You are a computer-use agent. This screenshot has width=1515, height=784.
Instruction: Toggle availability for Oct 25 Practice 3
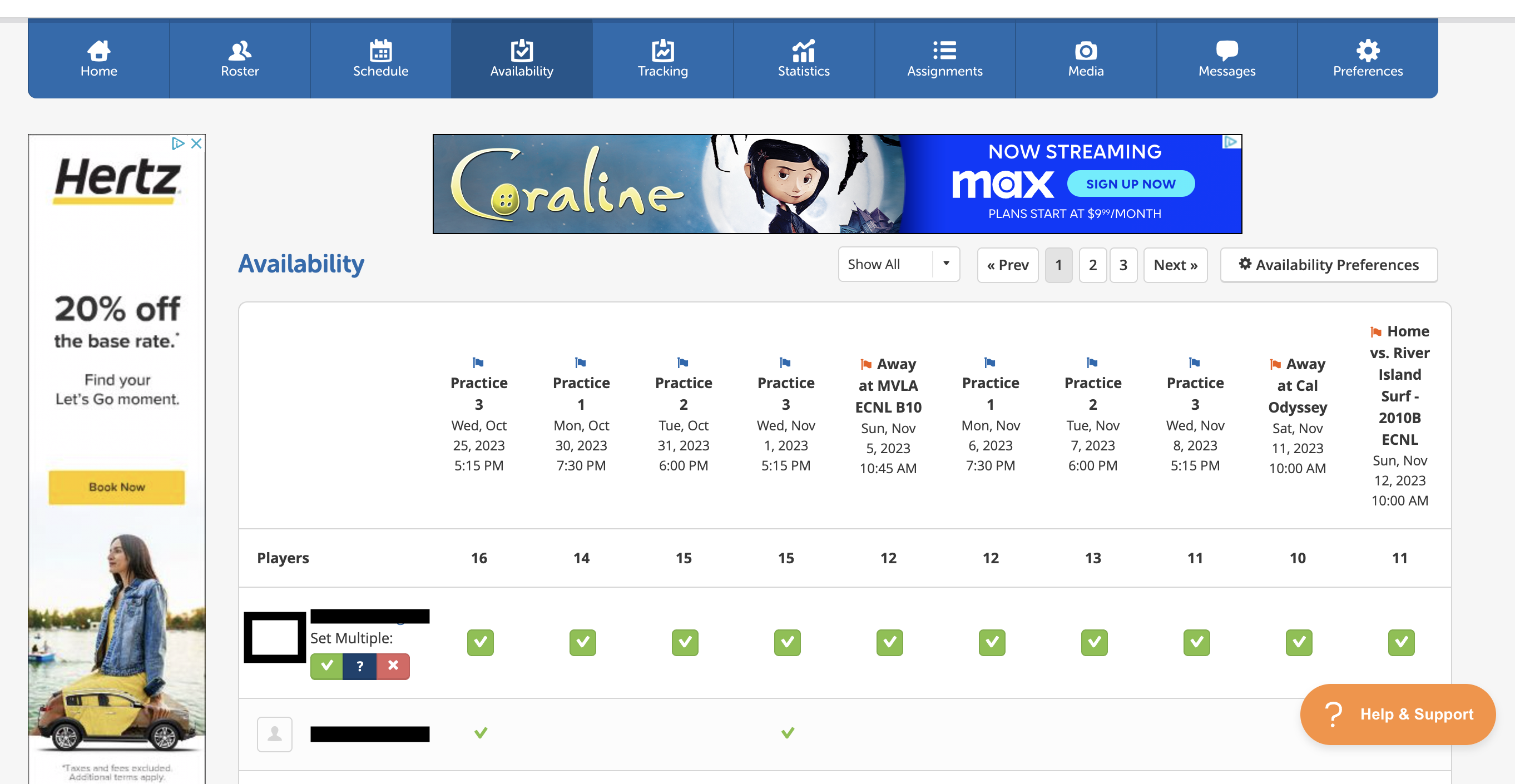coord(480,642)
